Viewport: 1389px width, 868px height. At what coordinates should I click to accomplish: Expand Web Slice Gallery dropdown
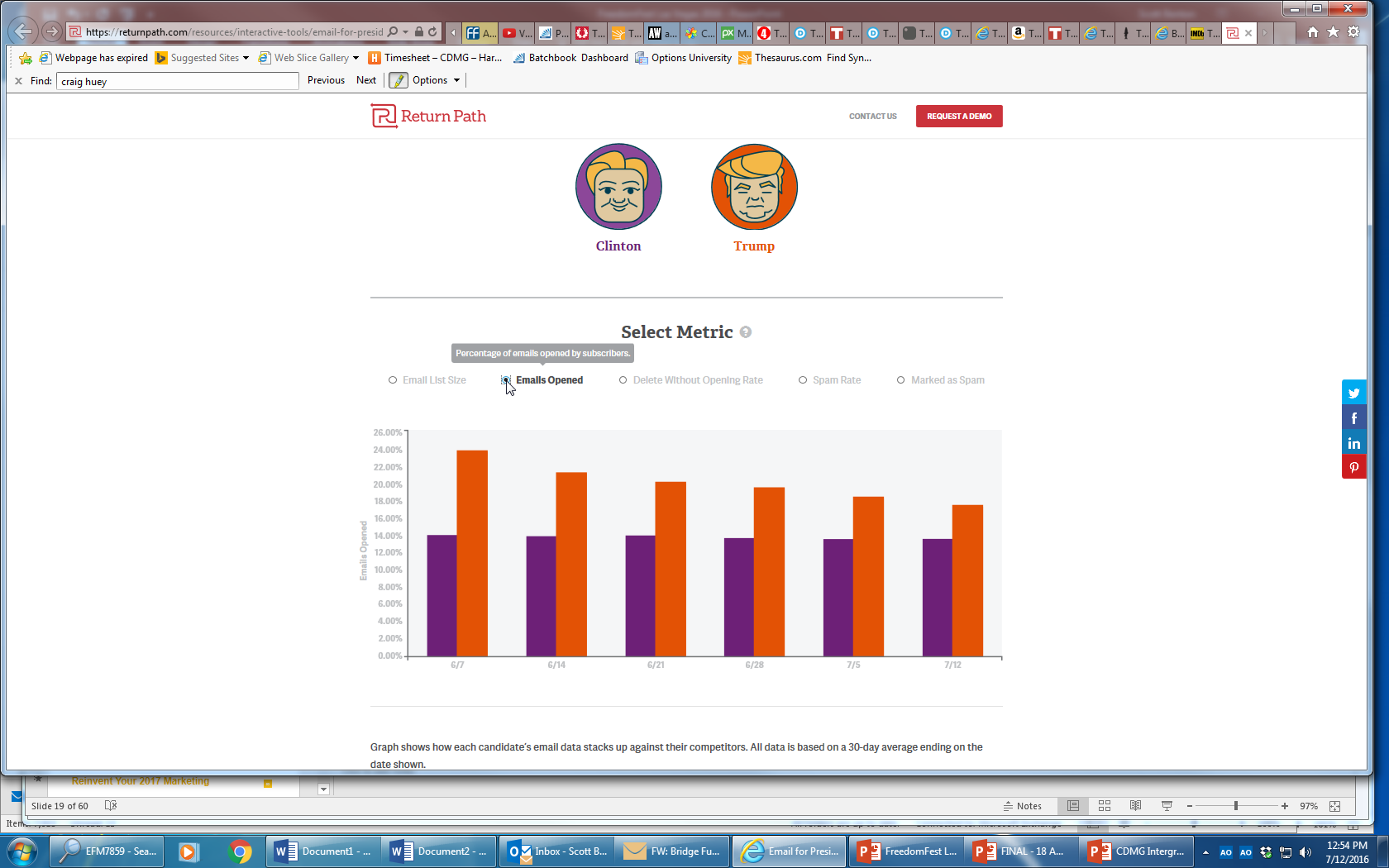tap(356, 58)
